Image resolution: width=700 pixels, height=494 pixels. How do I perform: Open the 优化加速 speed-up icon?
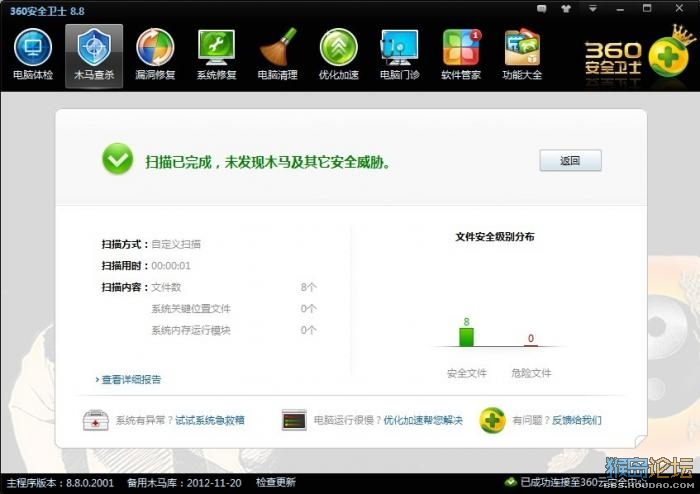[338, 54]
